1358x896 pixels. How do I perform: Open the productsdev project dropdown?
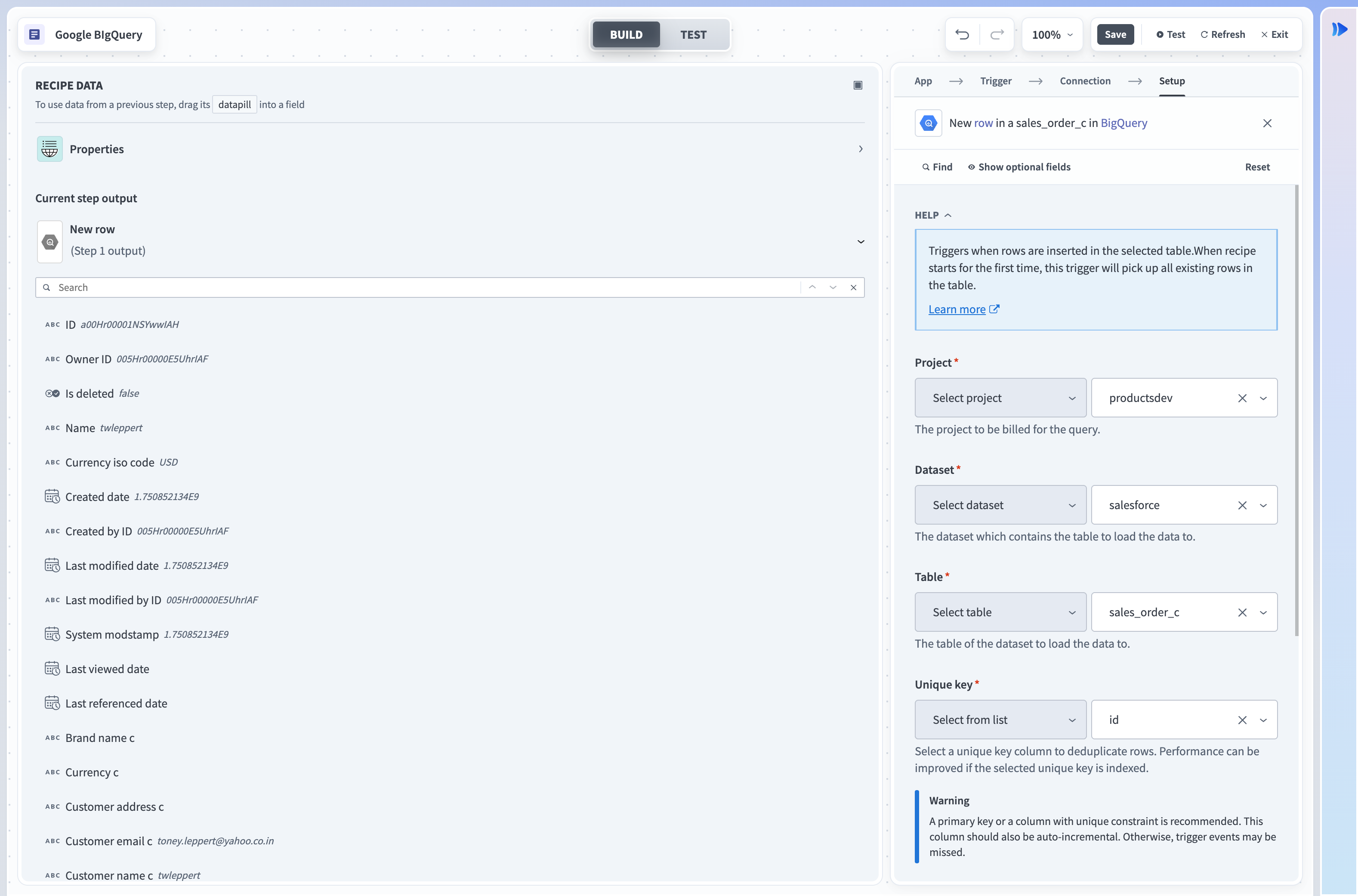pos(1263,398)
